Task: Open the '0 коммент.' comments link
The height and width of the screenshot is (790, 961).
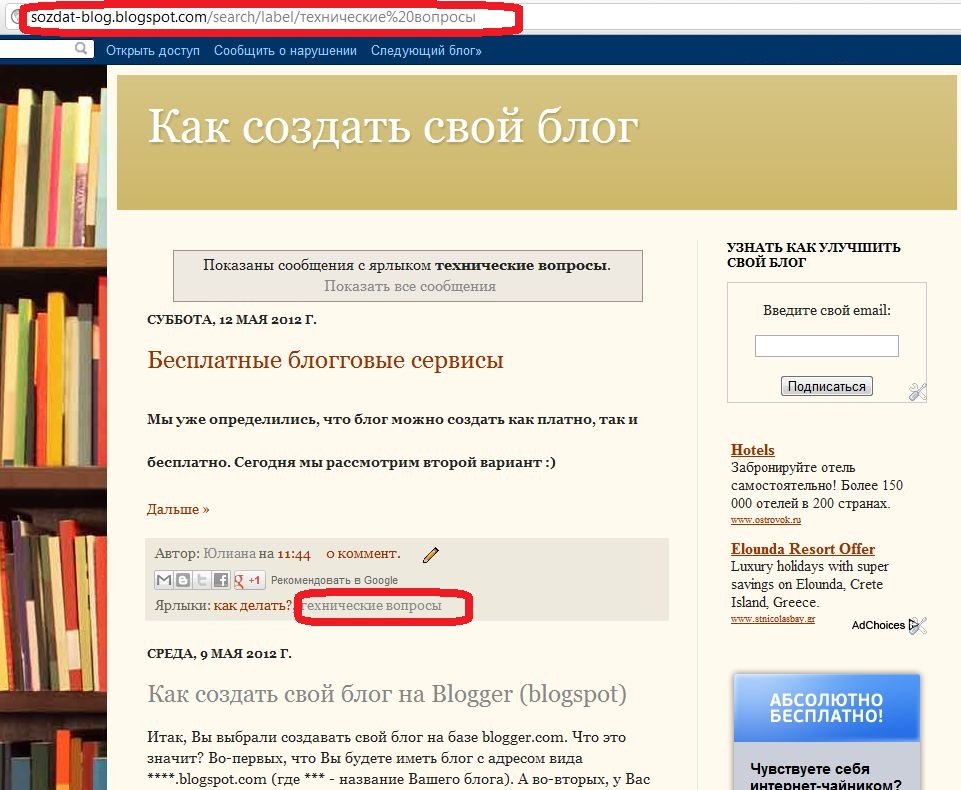Action: click(363, 553)
